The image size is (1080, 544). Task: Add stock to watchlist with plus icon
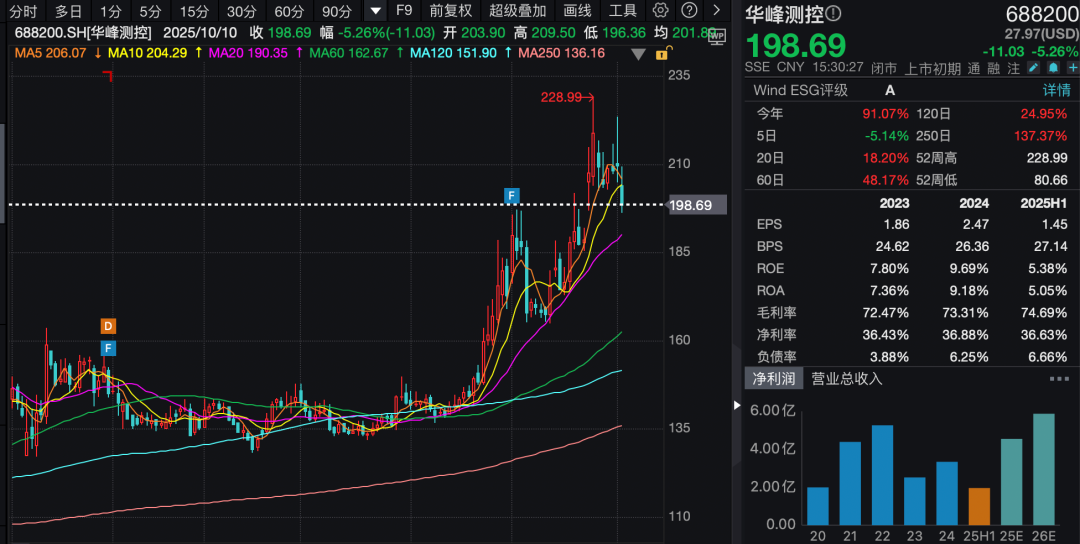(x=1071, y=68)
